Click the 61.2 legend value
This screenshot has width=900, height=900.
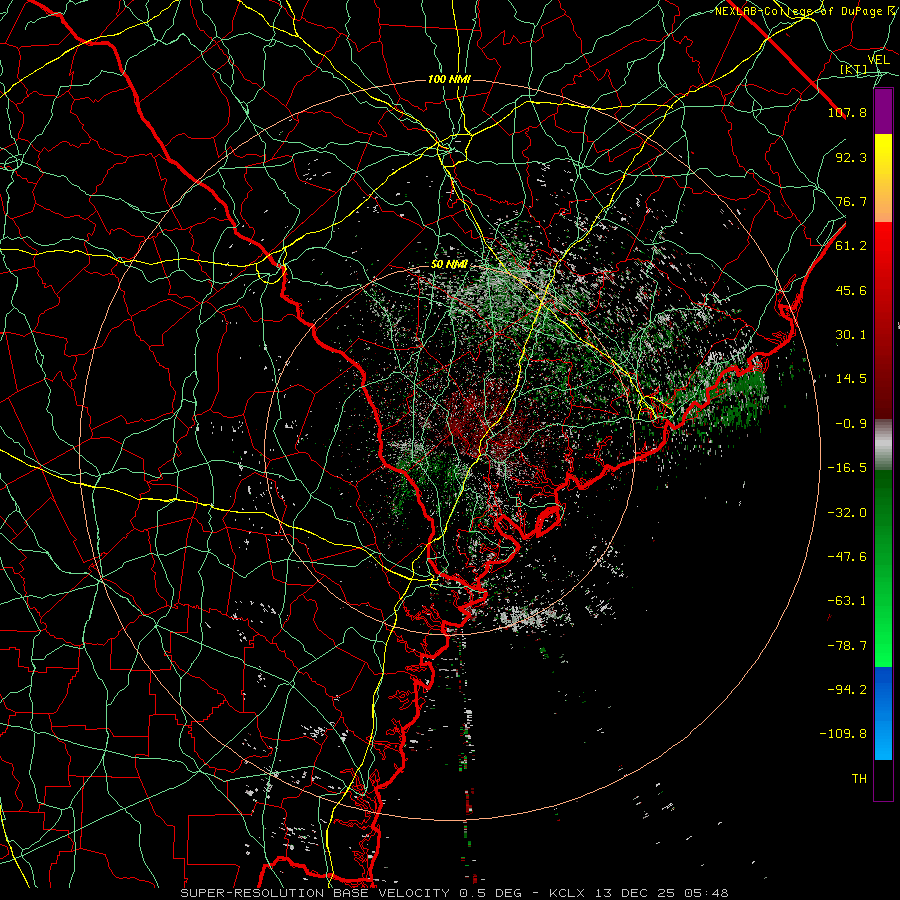[851, 246]
